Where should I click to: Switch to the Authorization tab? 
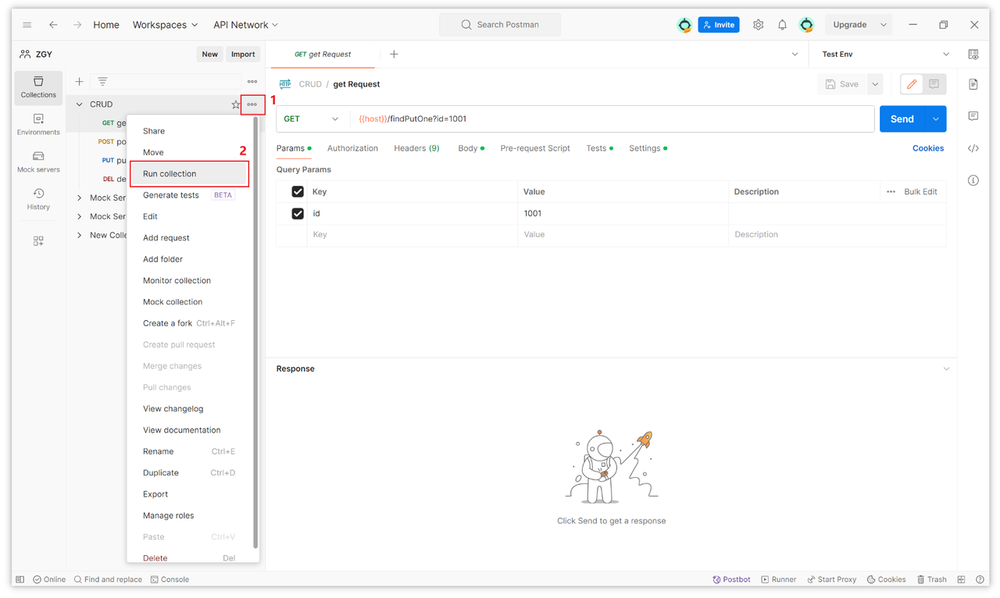click(352, 148)
